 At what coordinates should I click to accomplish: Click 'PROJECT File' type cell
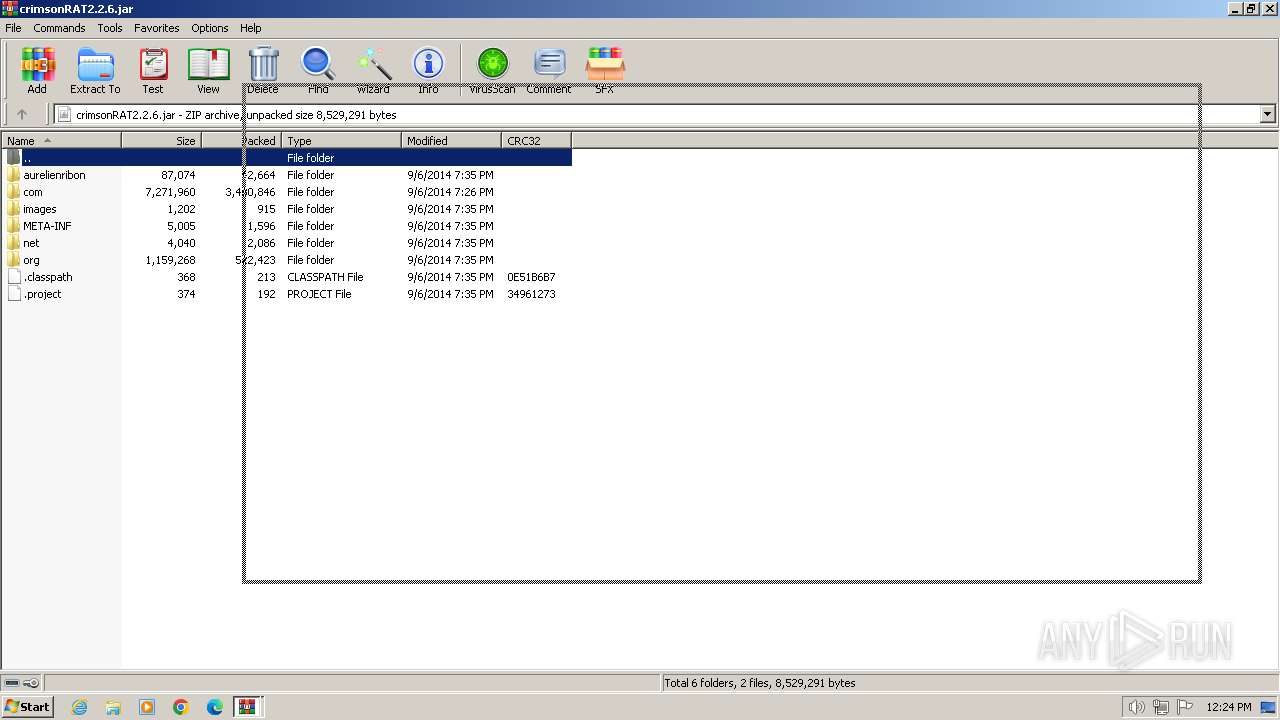(319, 294)
